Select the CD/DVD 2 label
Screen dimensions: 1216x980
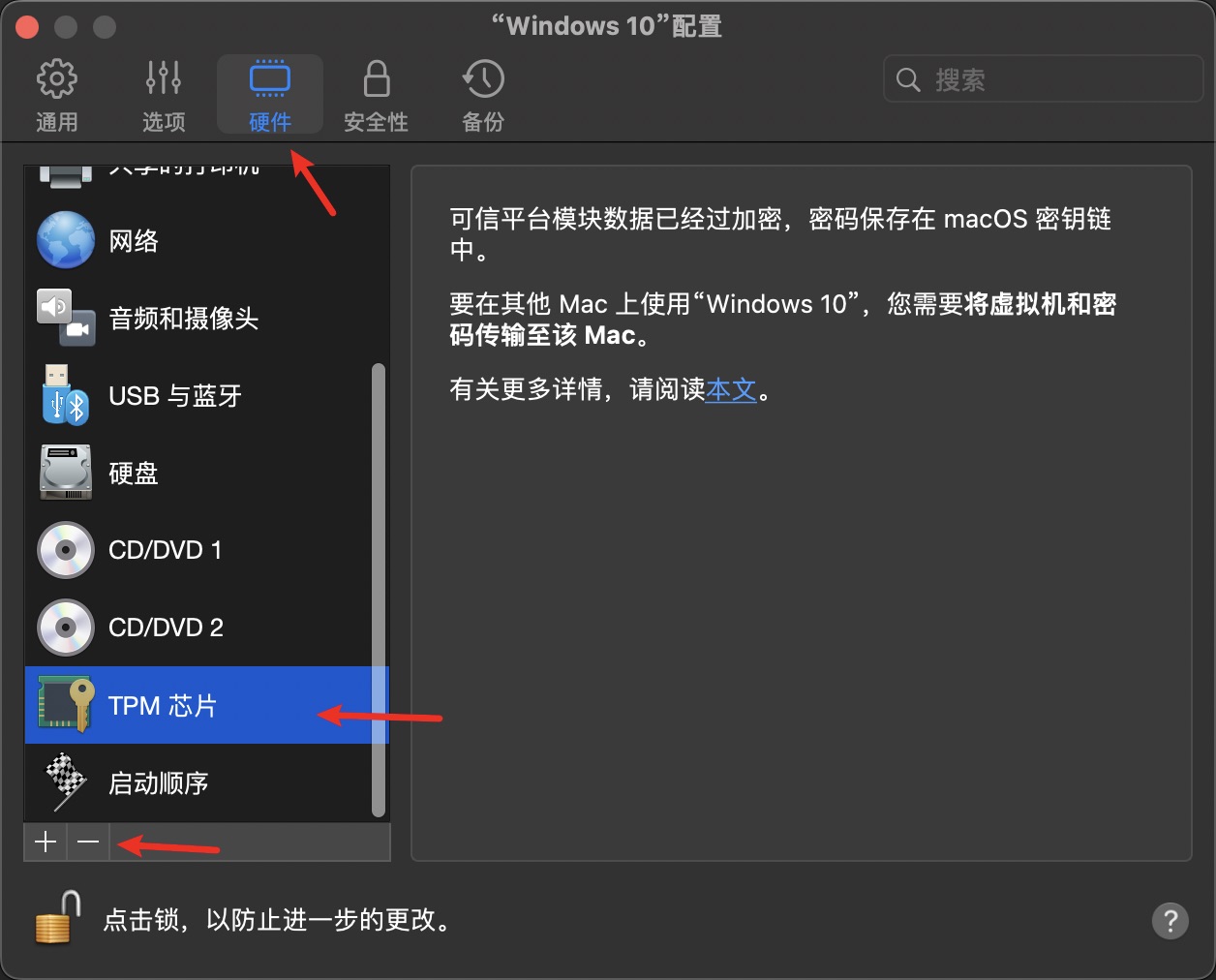pos(167,628)
